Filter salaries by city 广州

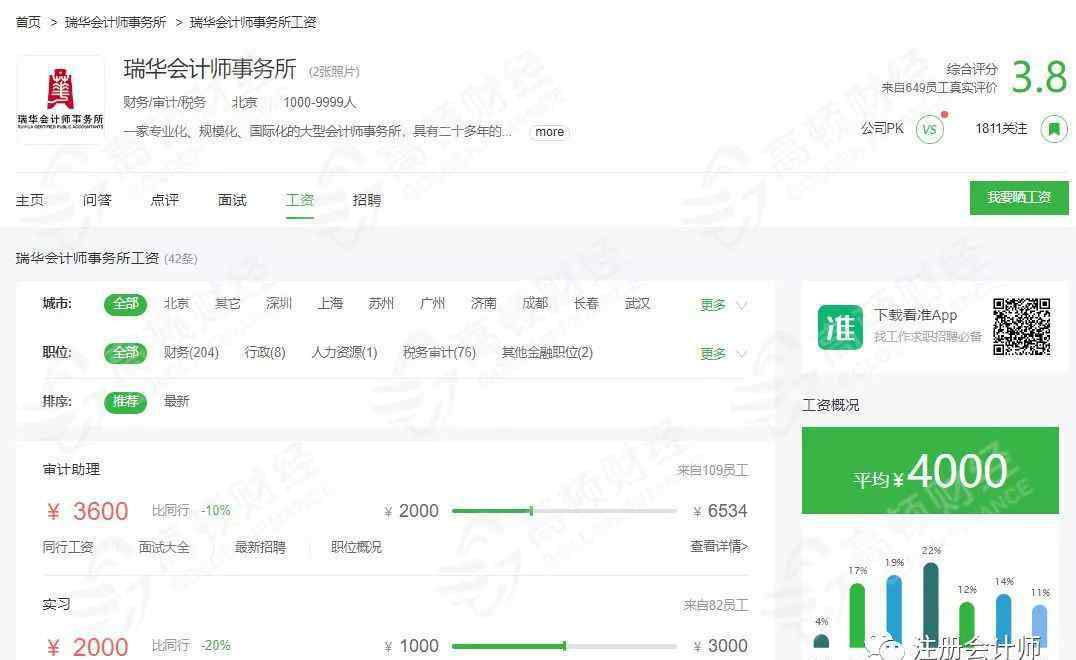(x=432, y=303)
